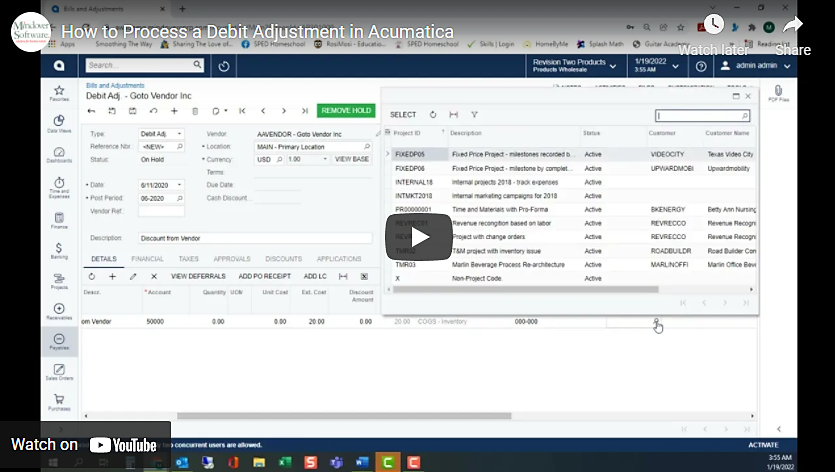Image resolution: width=835 pixels, height=472 pixels.
Task: Delete the row in the details grid
Action: point(154,276)
